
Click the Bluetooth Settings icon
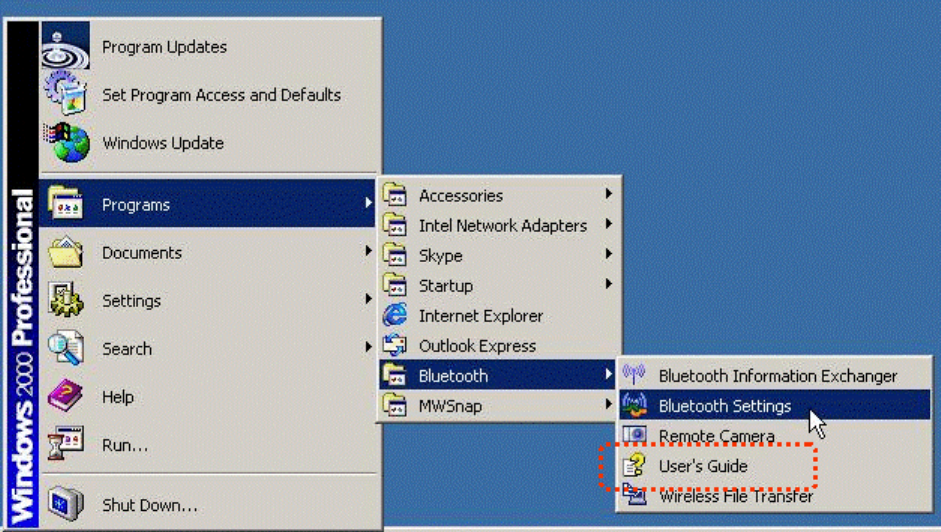click(634, 405)
